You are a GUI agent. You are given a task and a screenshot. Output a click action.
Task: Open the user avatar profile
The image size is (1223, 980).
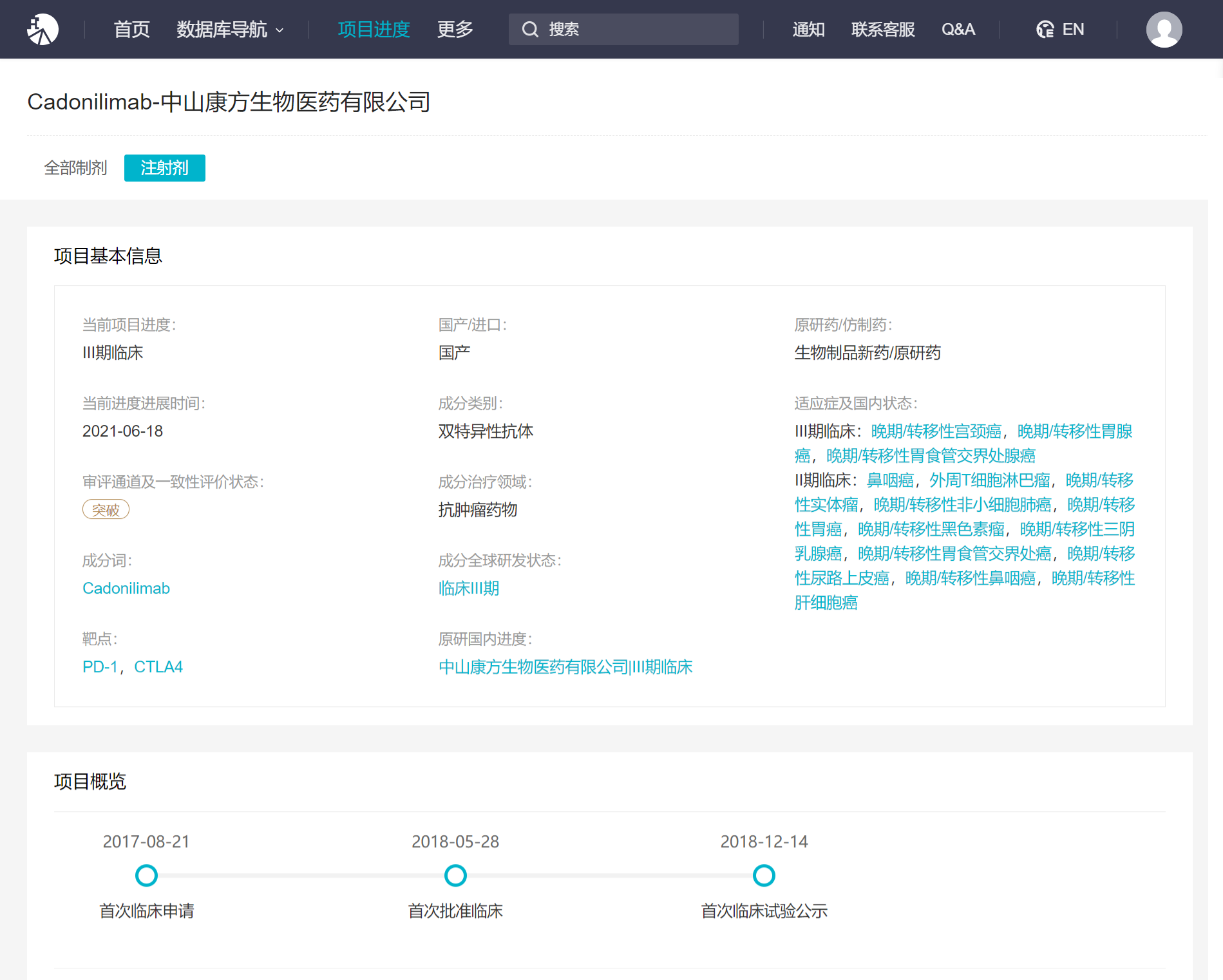[1164, 30]
